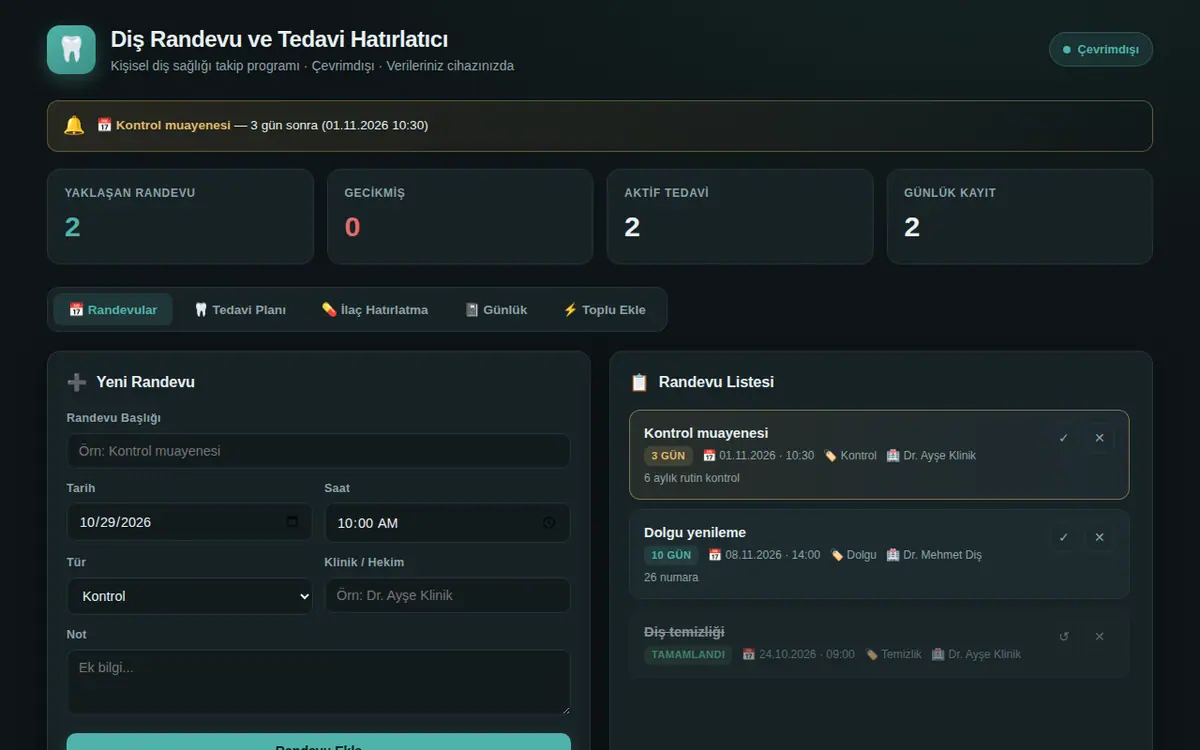This screenshot has width=1200, height=750.
Task: Open the Toplu Ekle tab
Action: 605,310
